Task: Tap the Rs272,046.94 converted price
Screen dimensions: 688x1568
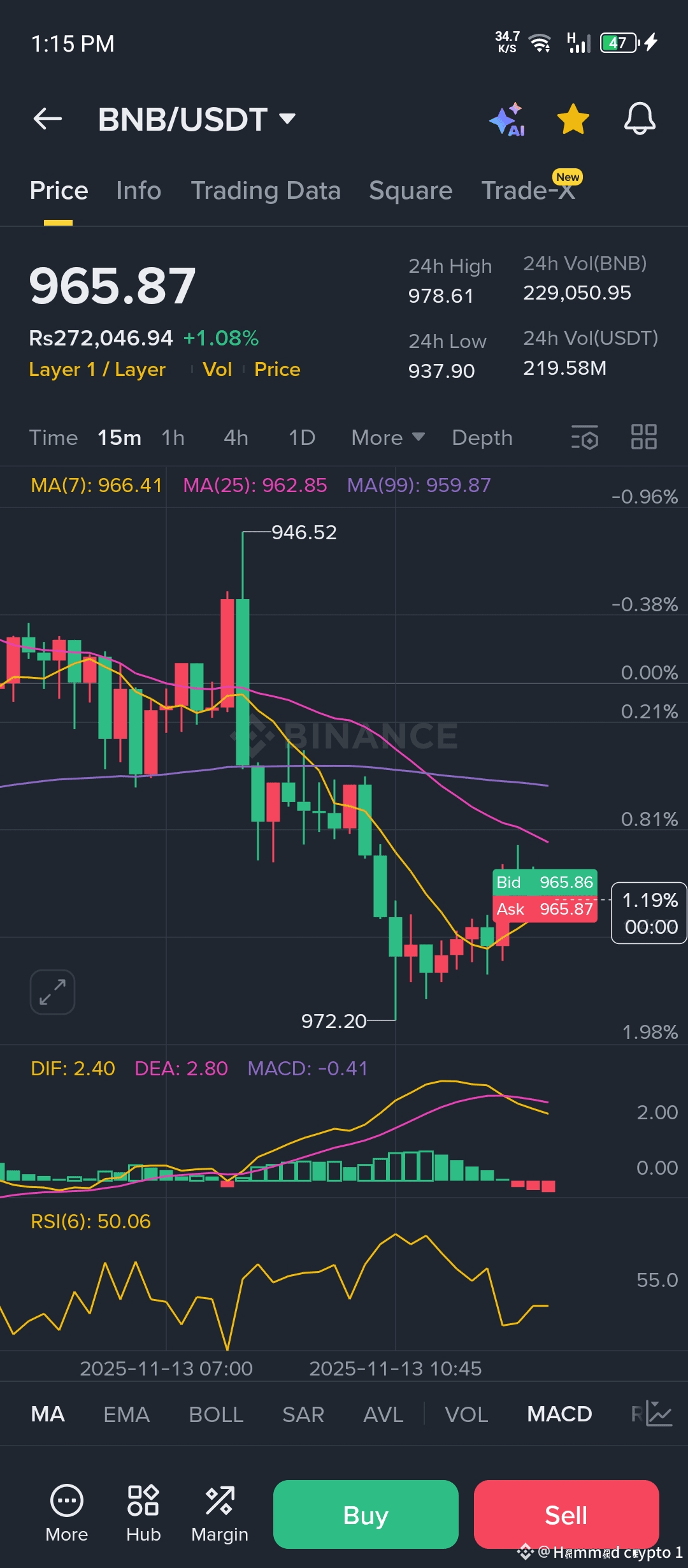Action: coord(101,338)
